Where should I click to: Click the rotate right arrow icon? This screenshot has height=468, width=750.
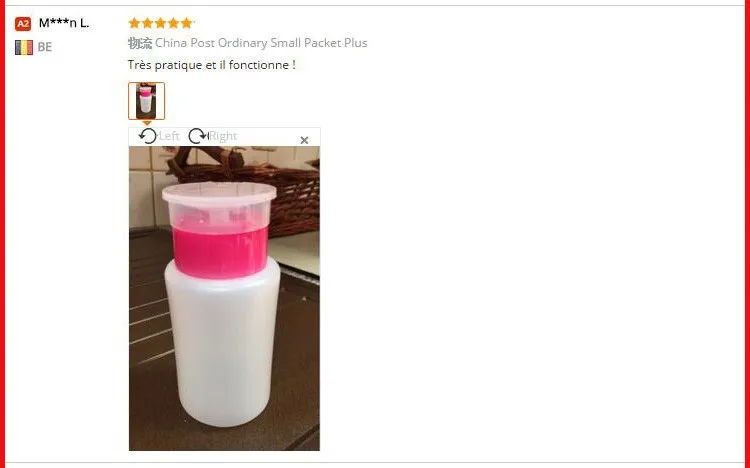pyautogui.click(x=198, y=136)
